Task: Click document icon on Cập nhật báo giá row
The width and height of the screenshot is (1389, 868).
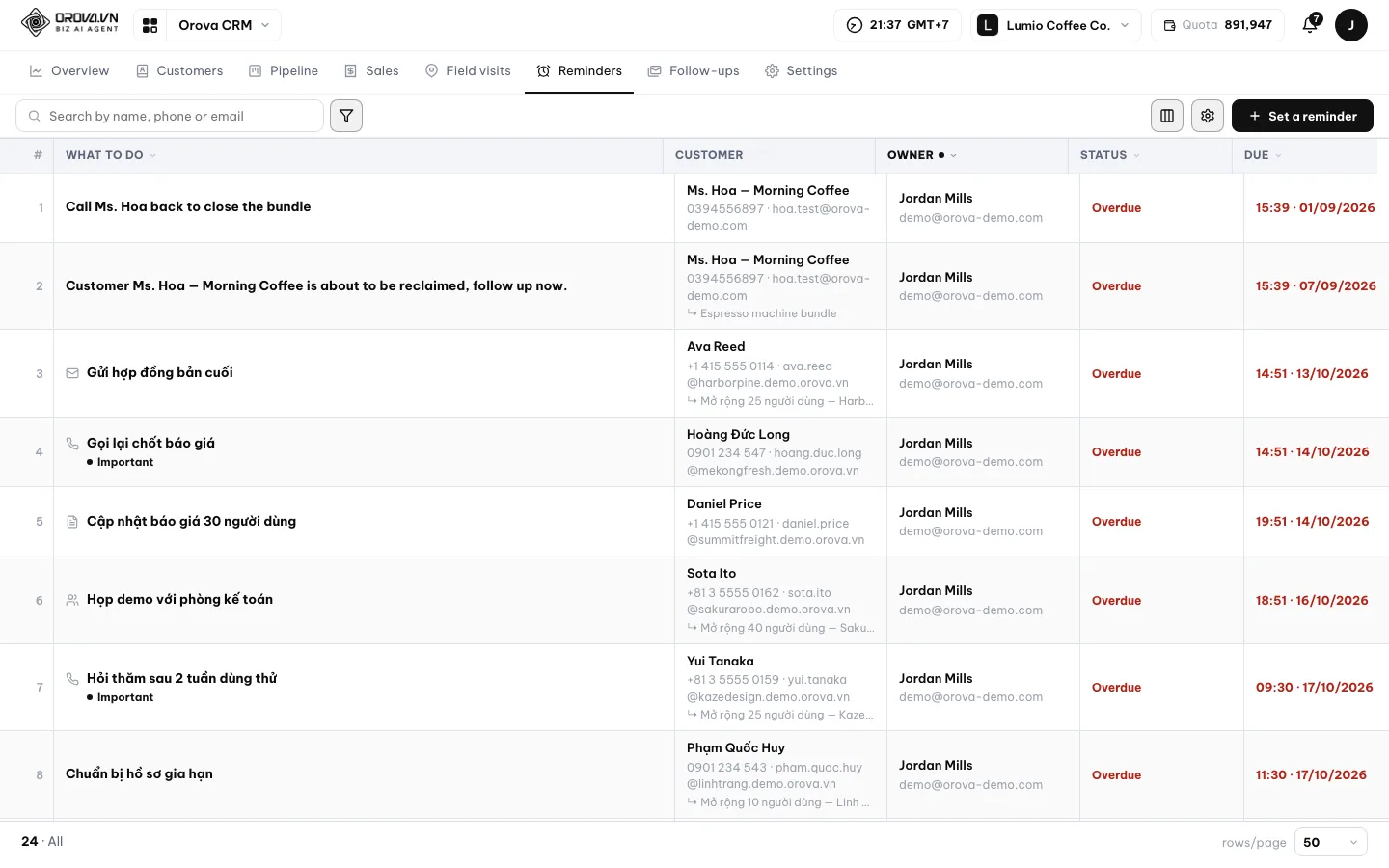Action: click(72, 522)
